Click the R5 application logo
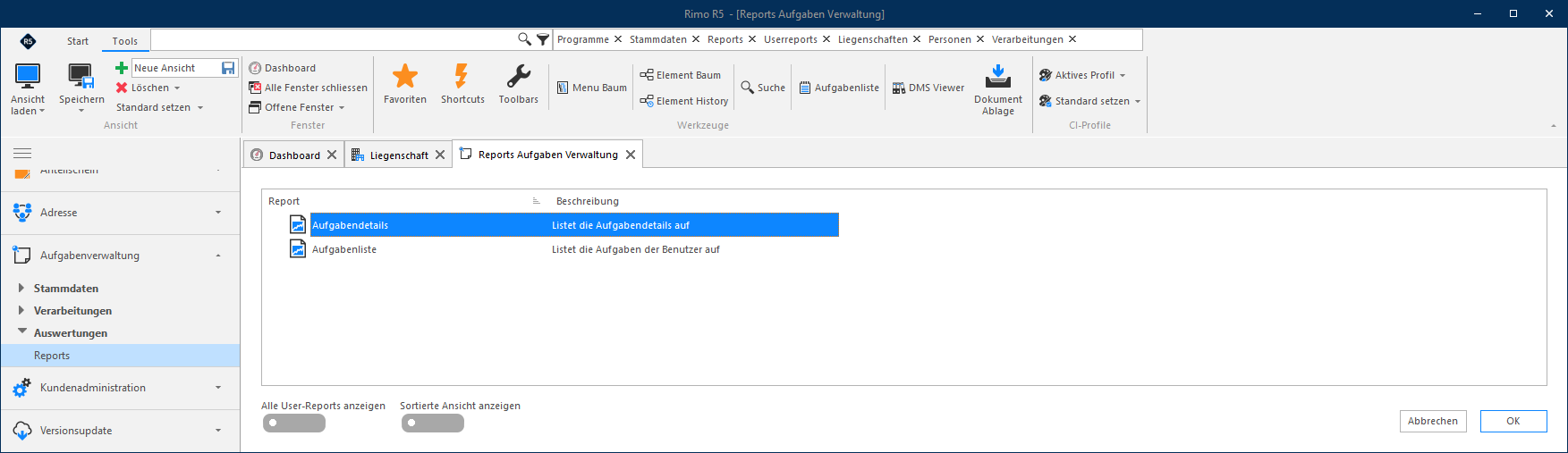The image size is (1568, 453). click(x=28, y=41)
